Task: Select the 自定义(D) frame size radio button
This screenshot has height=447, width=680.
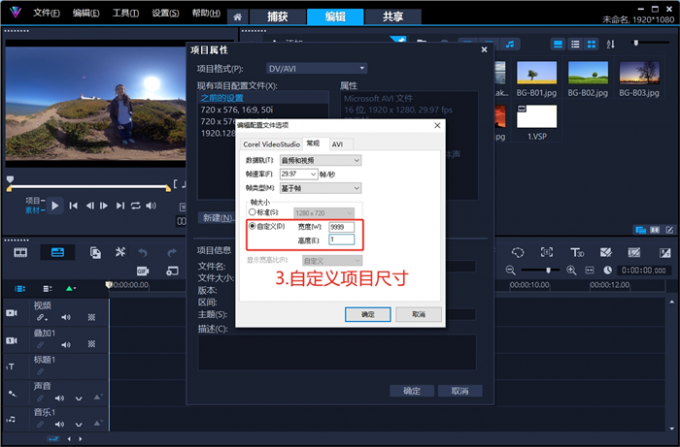Action: (x=252, y=226)
